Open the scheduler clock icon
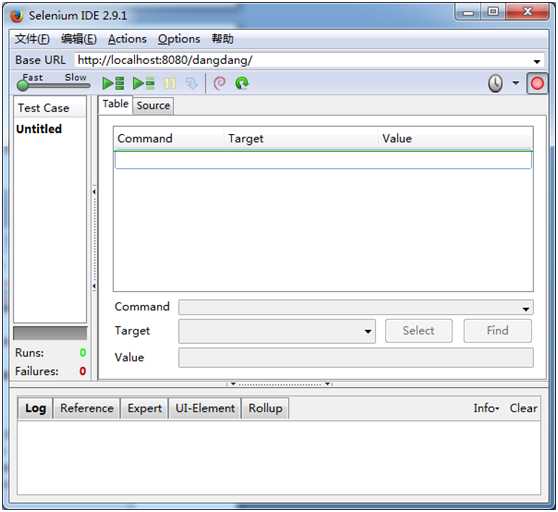This screenshot has width=558, height=512. (495, 84)
